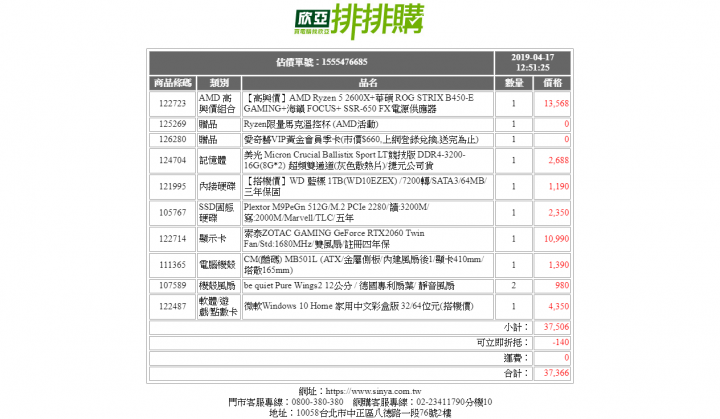Select product code 122487
The width and height of the screenshot is (720, 419).
[x=173, y=306]
